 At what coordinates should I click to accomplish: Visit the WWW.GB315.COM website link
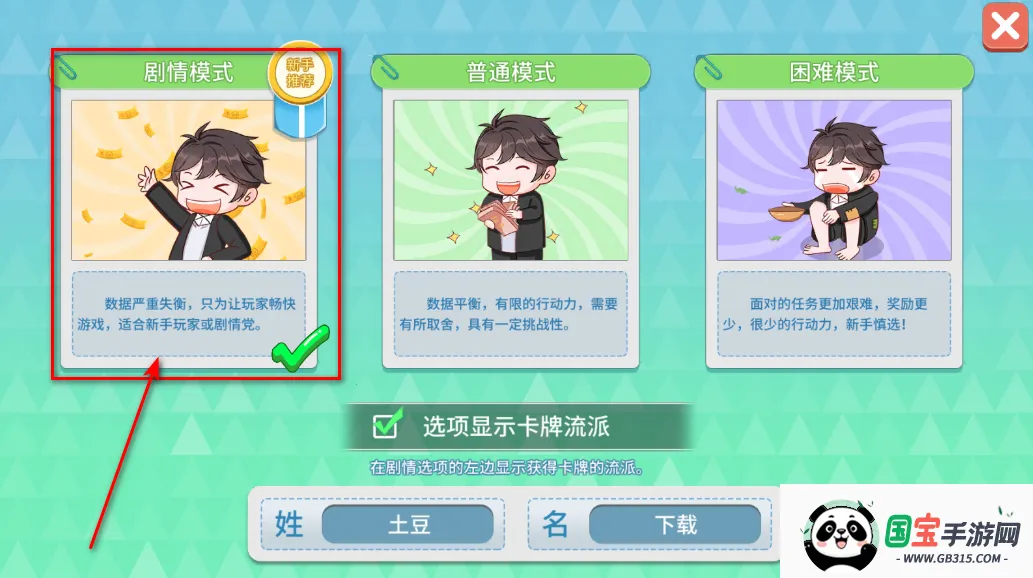(x=952, y=558)
